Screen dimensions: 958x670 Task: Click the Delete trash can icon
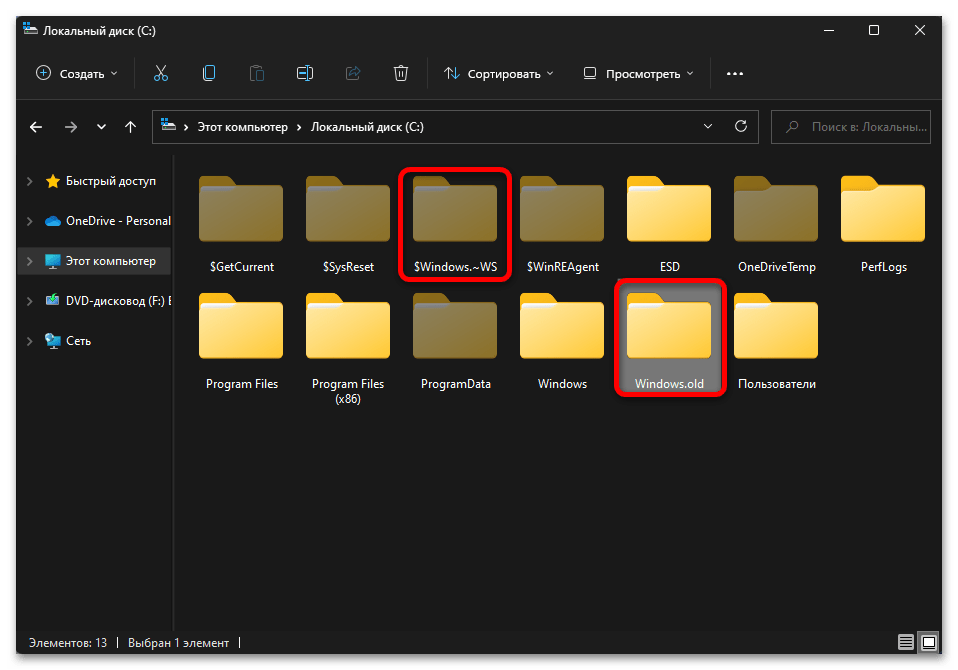click(401, 73)
